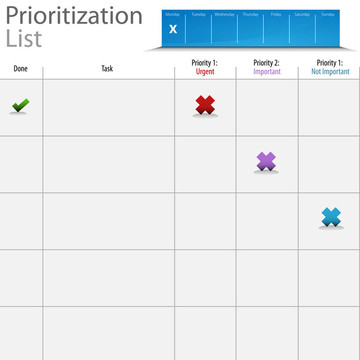
Task: Click the Done column header
Action: tap(21, 69)
